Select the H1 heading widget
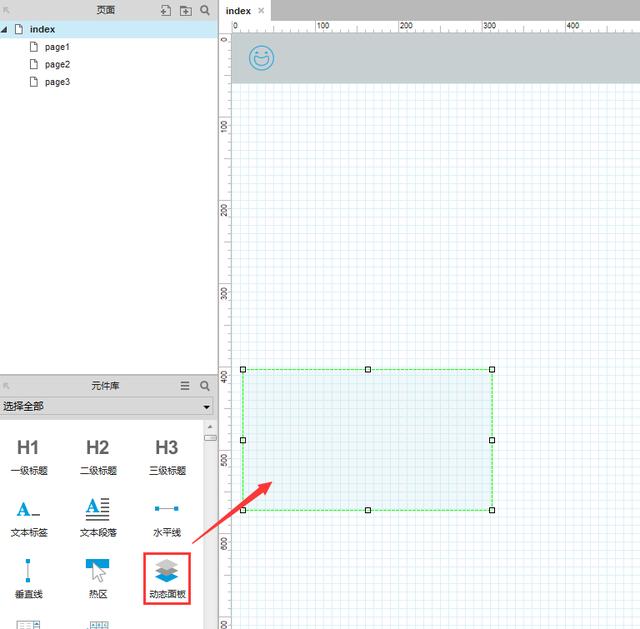The height and width of the screenshot is (629, 640). click(29, 457)
